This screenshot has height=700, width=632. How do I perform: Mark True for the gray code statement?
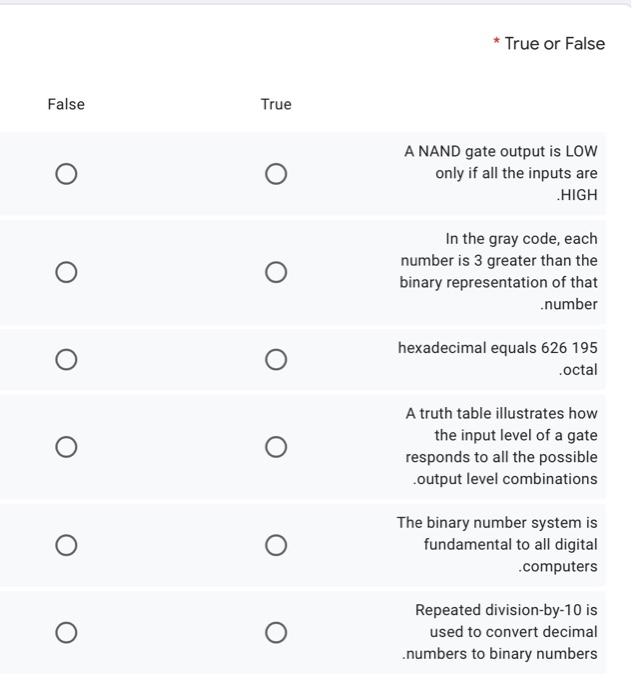[x=276, y=272]
